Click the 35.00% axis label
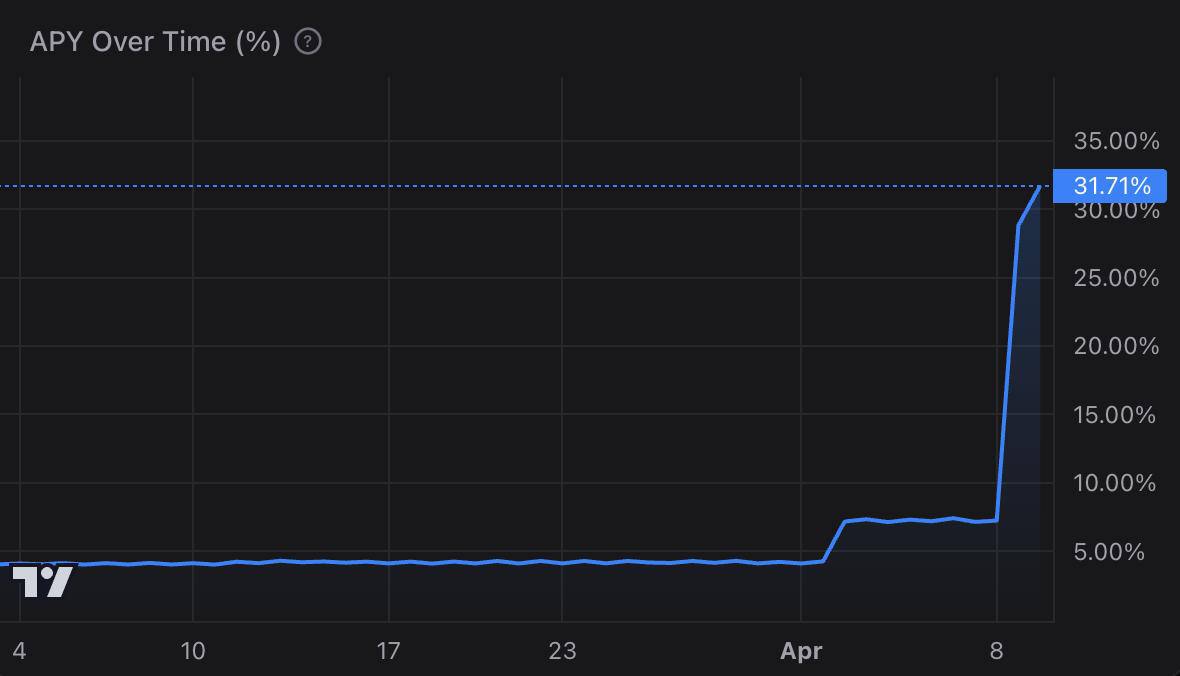Screen dimensions: 1180x676 tap(1116, 141)
